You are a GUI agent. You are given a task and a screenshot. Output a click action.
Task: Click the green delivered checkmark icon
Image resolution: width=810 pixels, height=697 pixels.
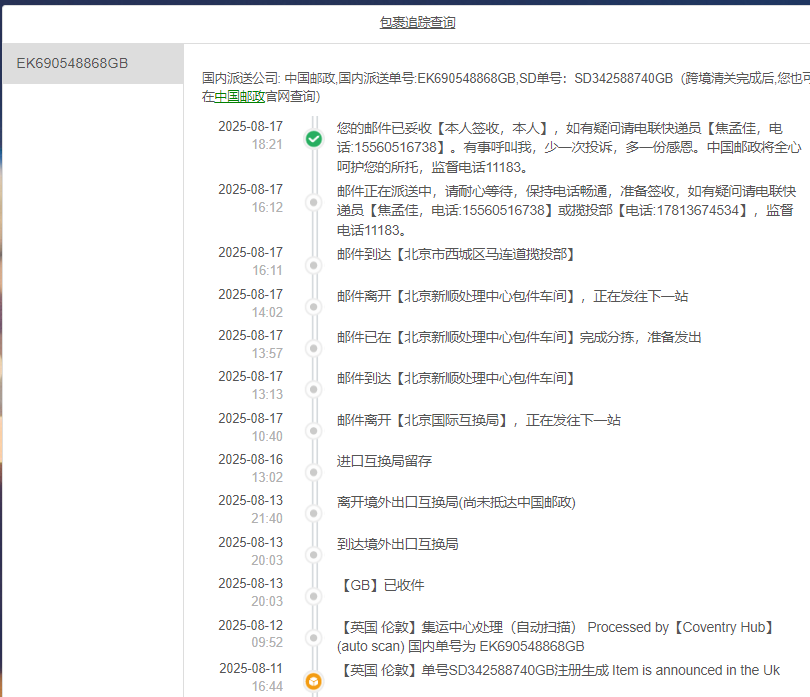(314, 138)
